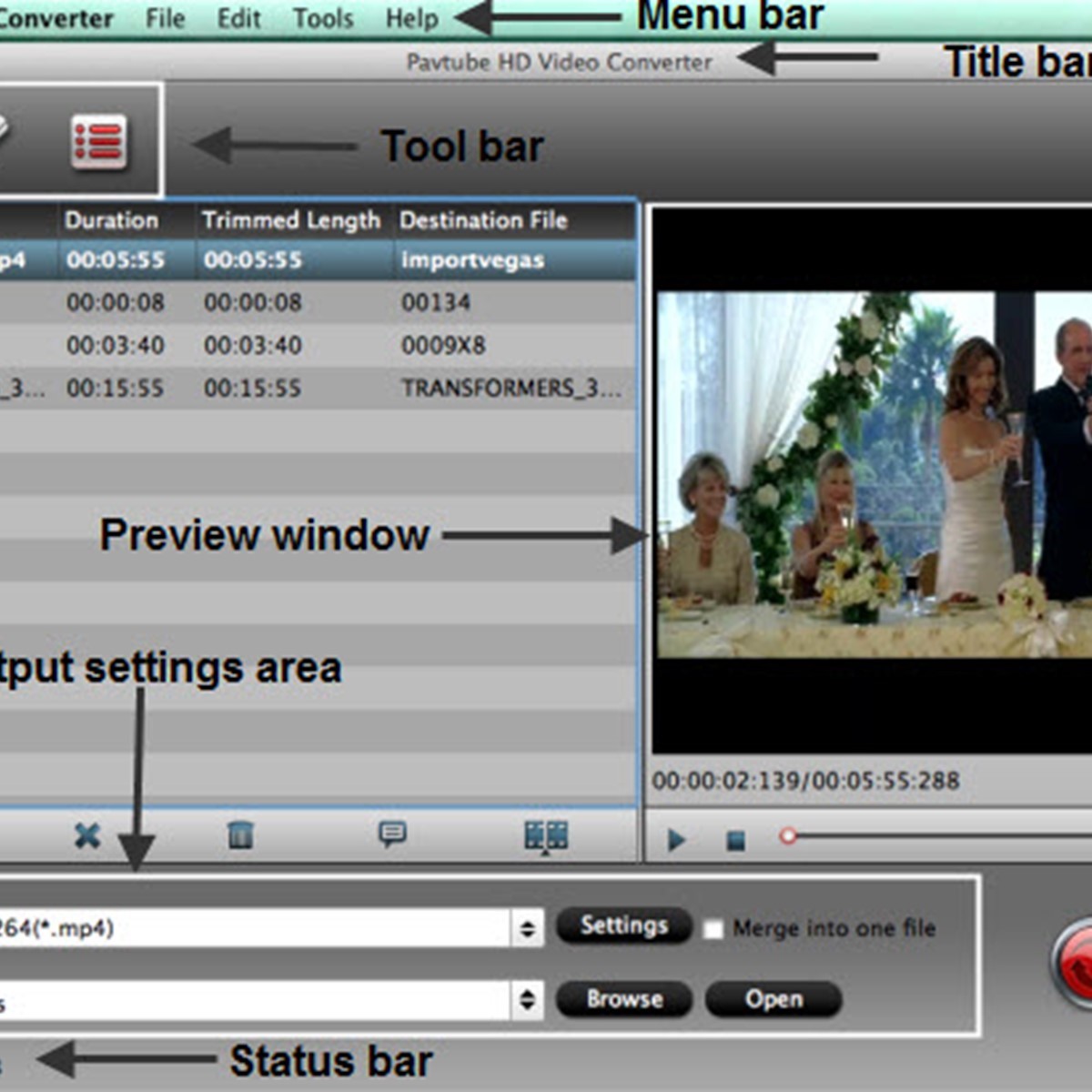1092x1092 pixels.
Task: Click the red list icon in toolbar
Action: point(98,142)
